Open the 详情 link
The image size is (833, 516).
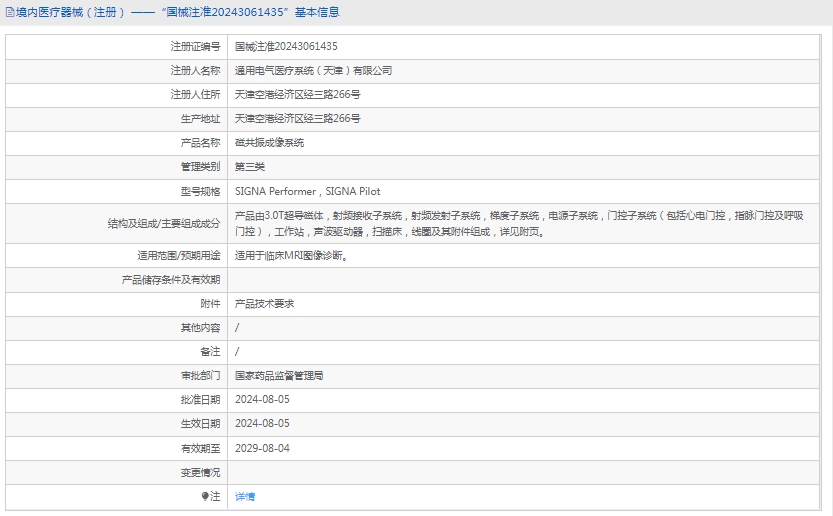pos(245,496)
